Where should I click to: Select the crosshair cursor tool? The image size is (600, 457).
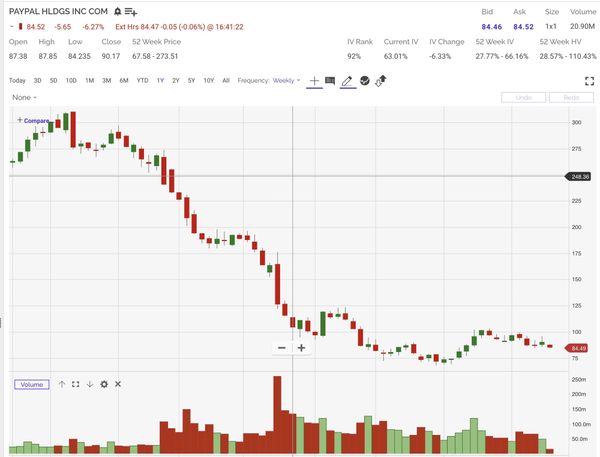pyautogui.click(x=314, y=80)
